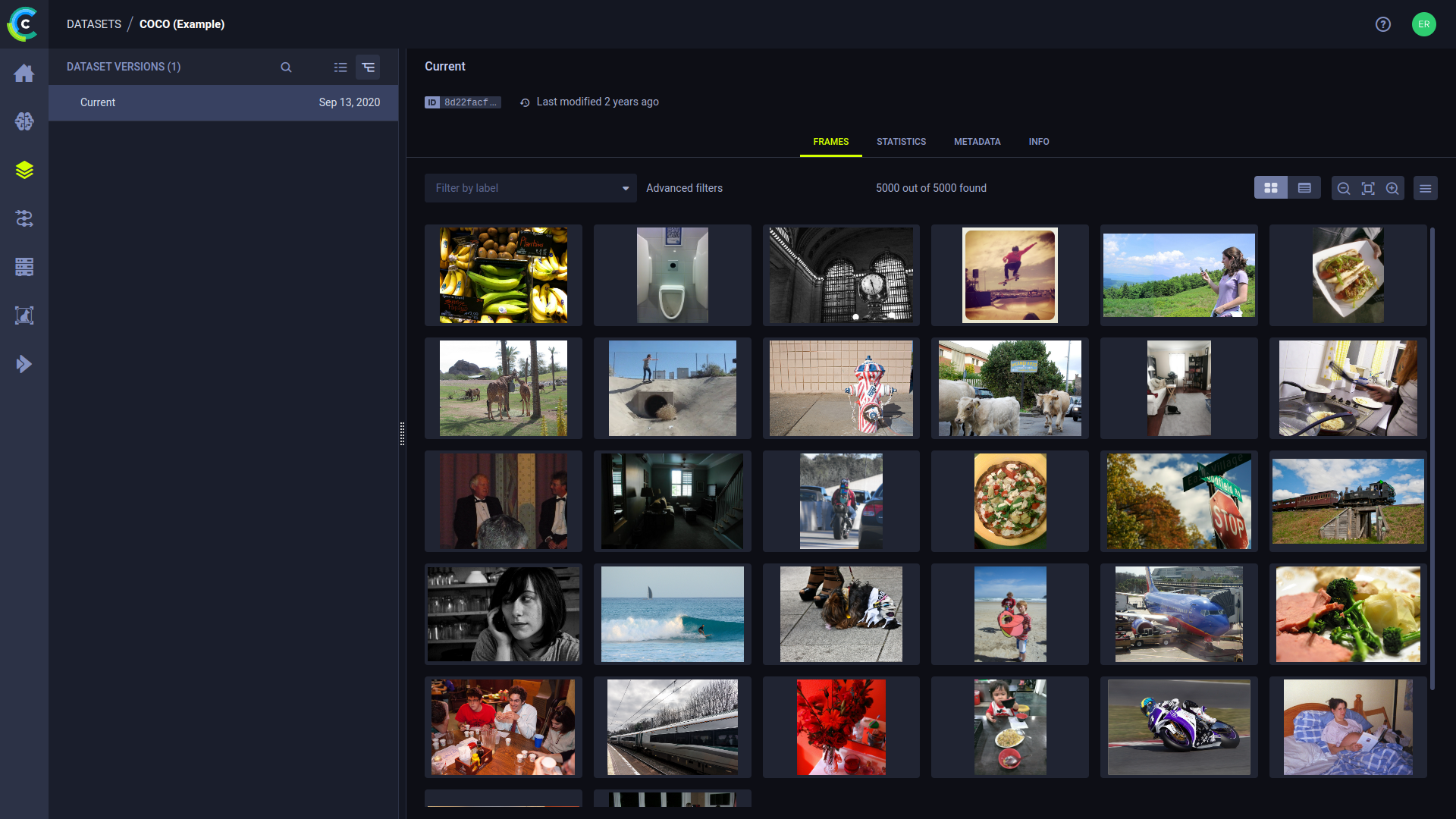Open the Orchestration servers icon in sidebar
This screenshot has width=1456, height=819.
coord(24,267)
